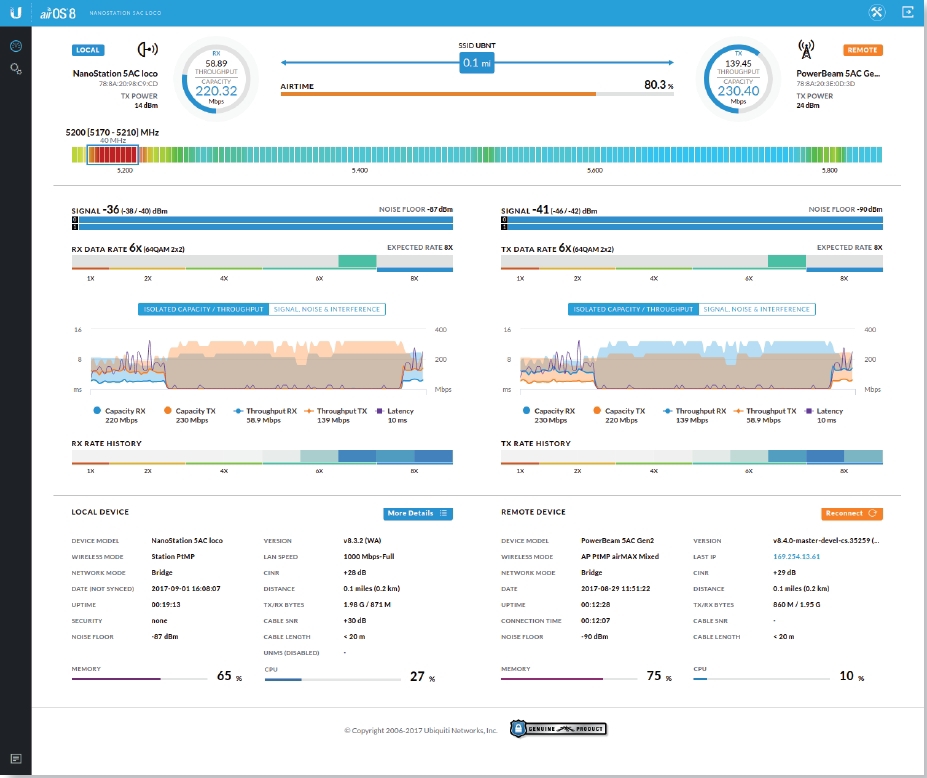Open the tools wrench icon
Viewport: 927px width, 778px height.
[876, 12]
